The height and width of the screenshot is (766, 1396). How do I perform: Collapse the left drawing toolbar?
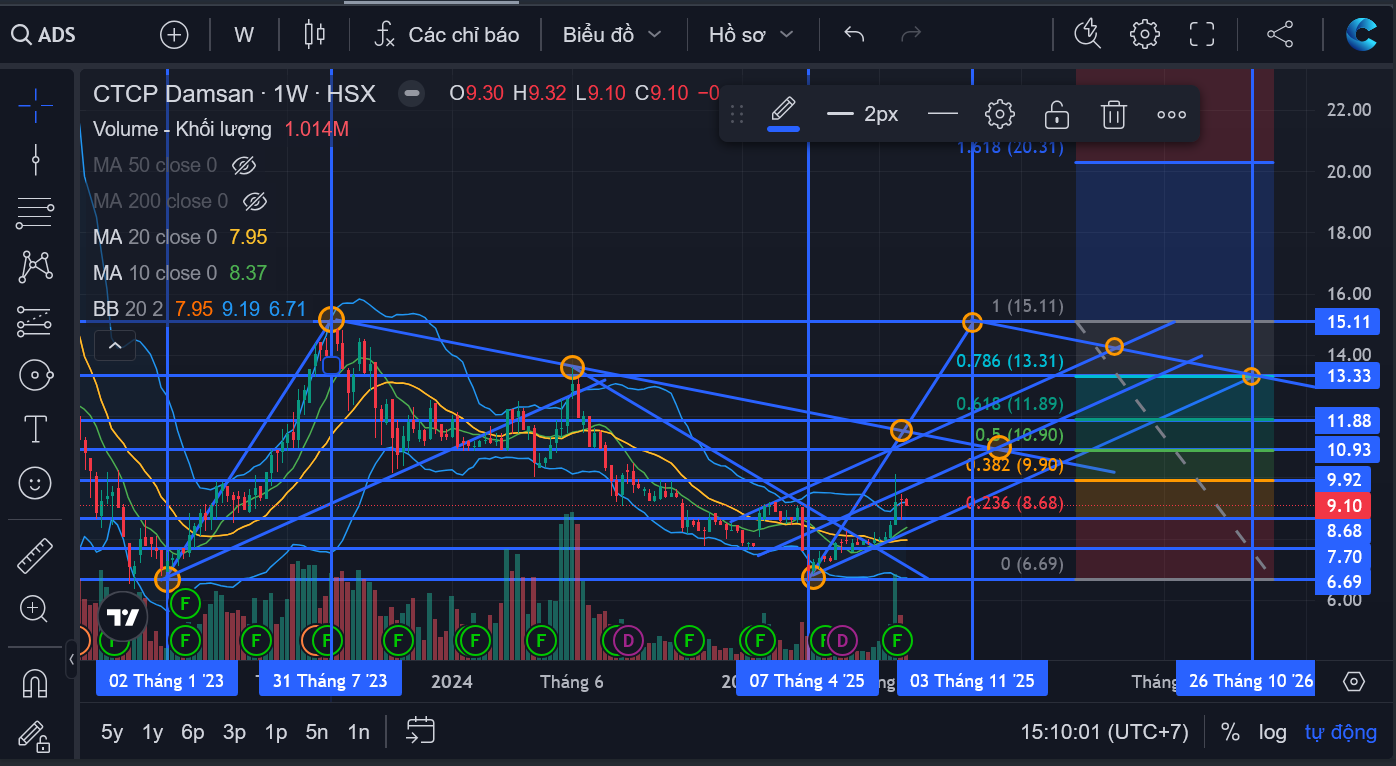(x=72, y=659)
